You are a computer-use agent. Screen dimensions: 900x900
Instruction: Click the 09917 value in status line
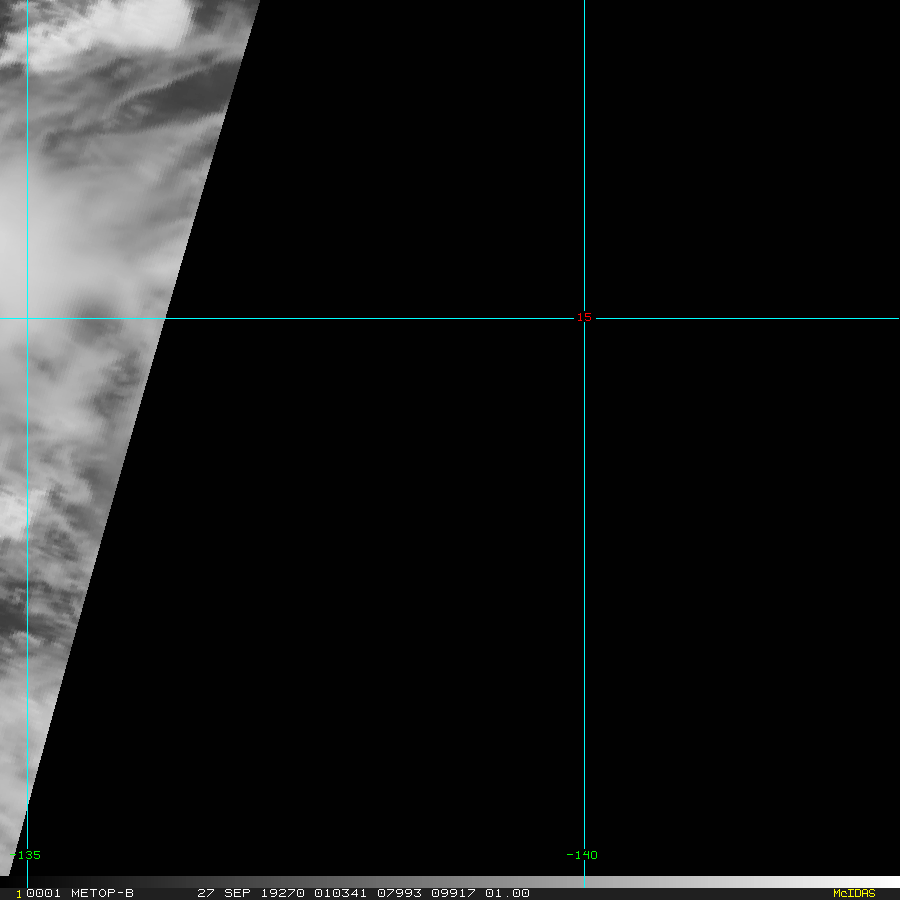click(x=453, y=893)
